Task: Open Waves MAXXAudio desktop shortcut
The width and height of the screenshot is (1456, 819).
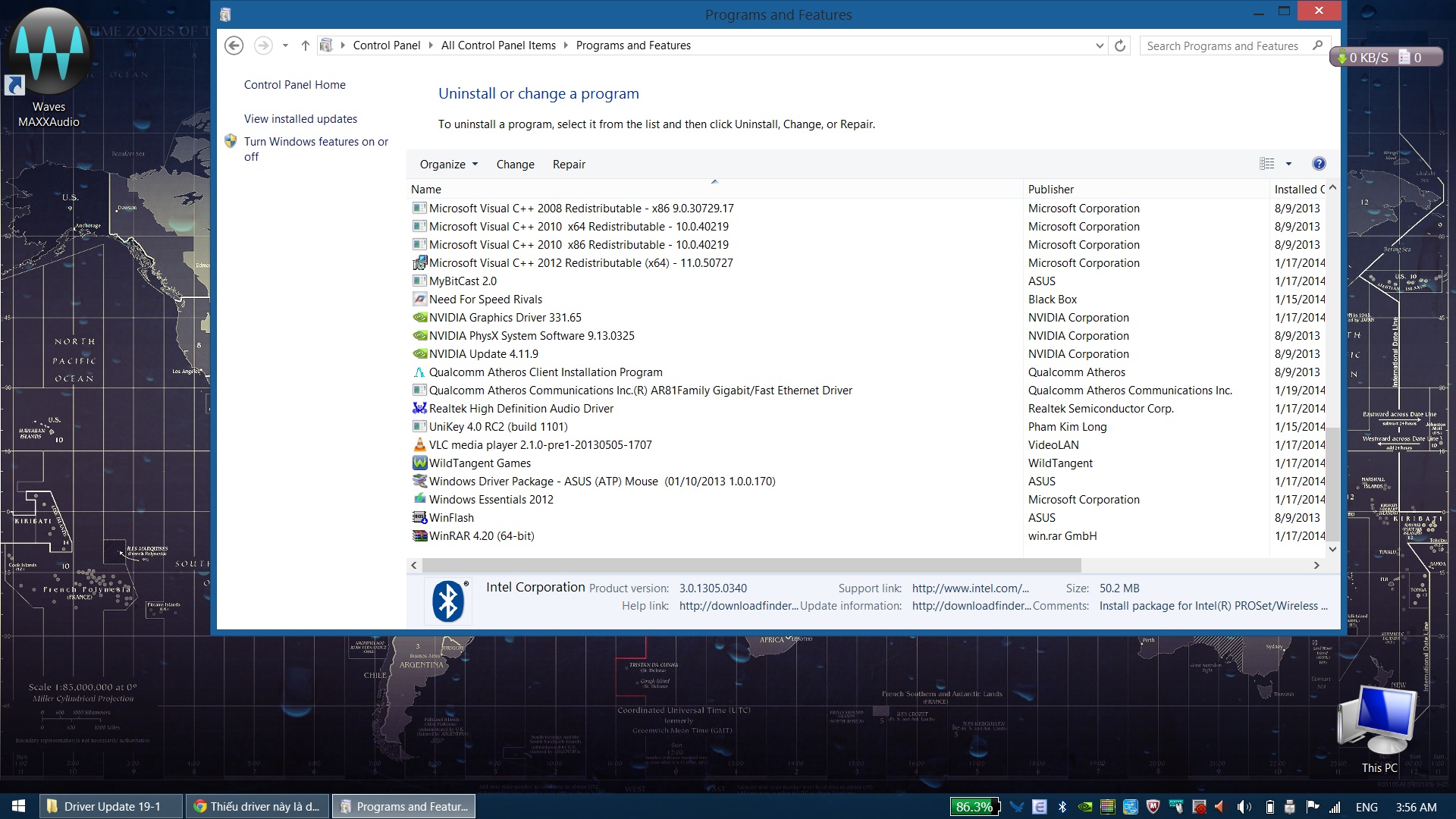Action: click(49, 68)
